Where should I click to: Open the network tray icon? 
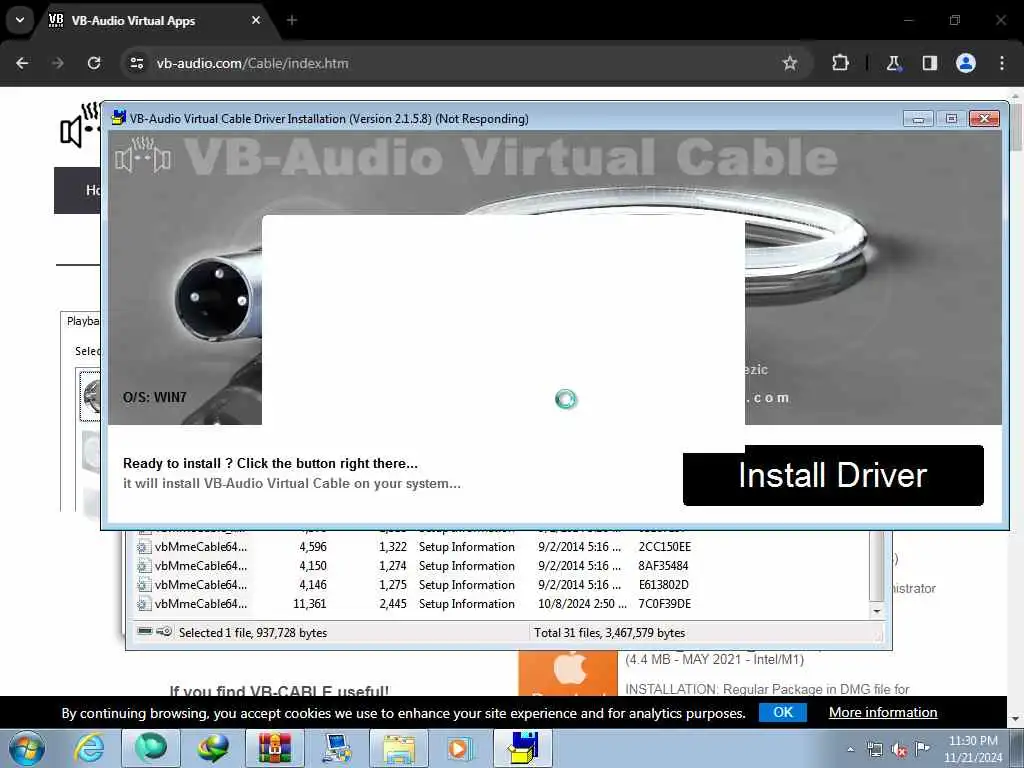coord(874,750)
